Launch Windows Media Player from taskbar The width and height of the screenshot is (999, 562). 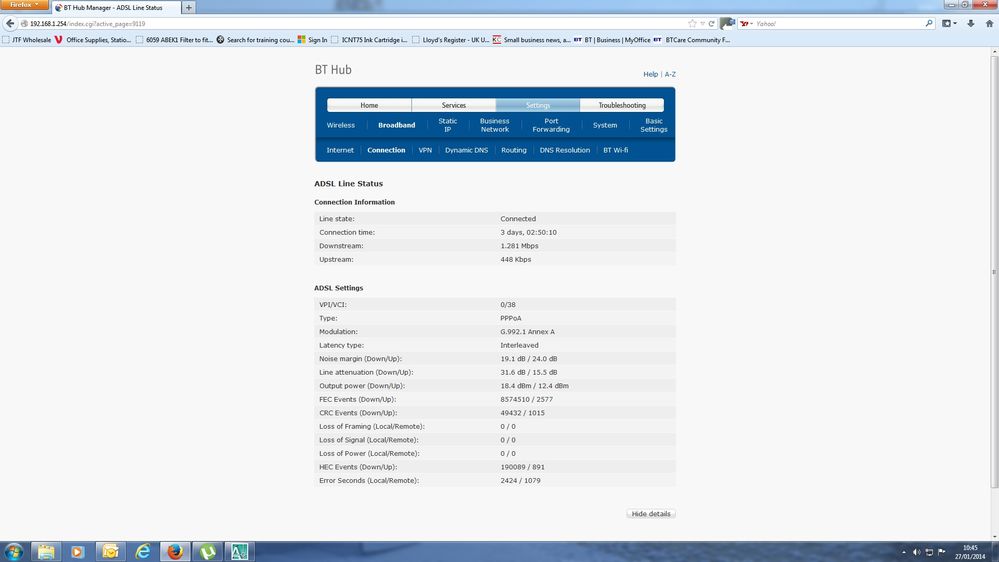point(78,551)
